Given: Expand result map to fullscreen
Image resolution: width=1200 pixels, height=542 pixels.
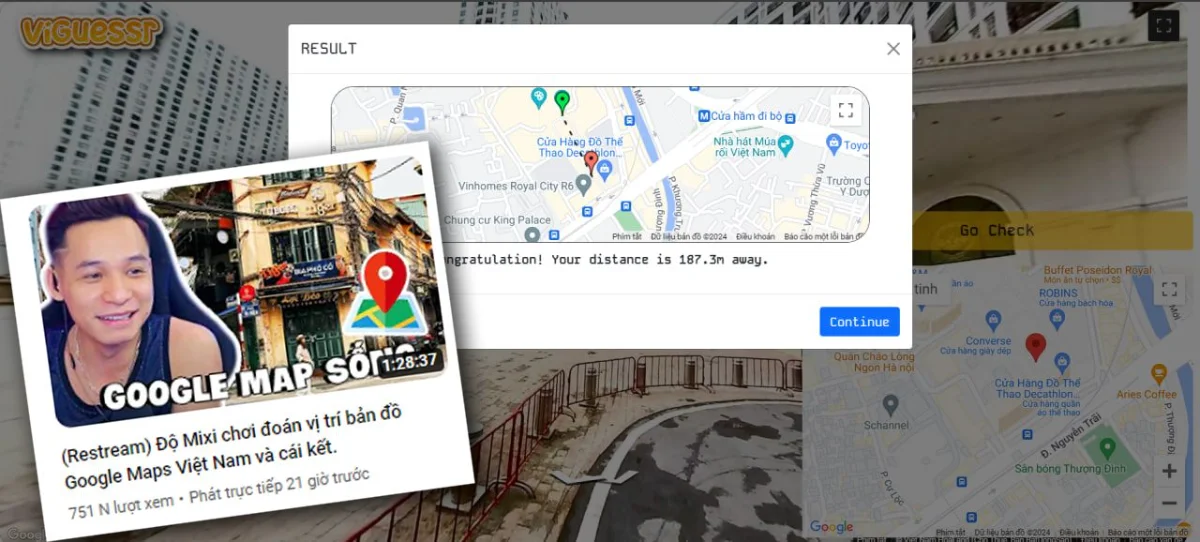Looking at the screenshot, I should (x=846, y=110).
